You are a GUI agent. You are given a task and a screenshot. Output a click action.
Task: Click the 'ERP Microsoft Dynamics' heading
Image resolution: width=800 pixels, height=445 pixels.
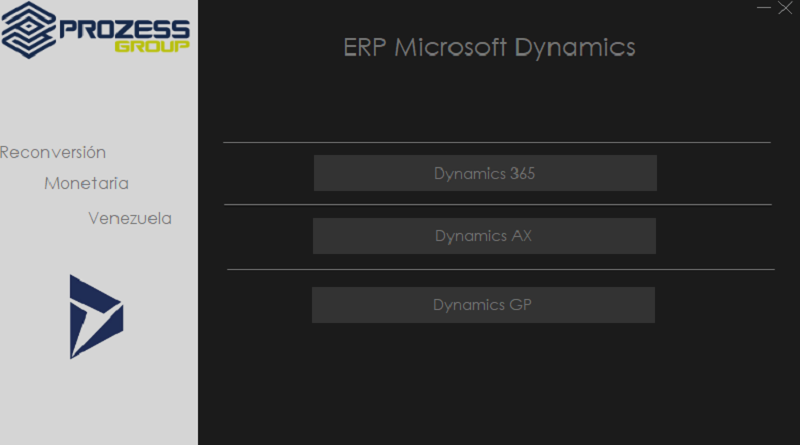pyautogui.click(x=489, y=48)
